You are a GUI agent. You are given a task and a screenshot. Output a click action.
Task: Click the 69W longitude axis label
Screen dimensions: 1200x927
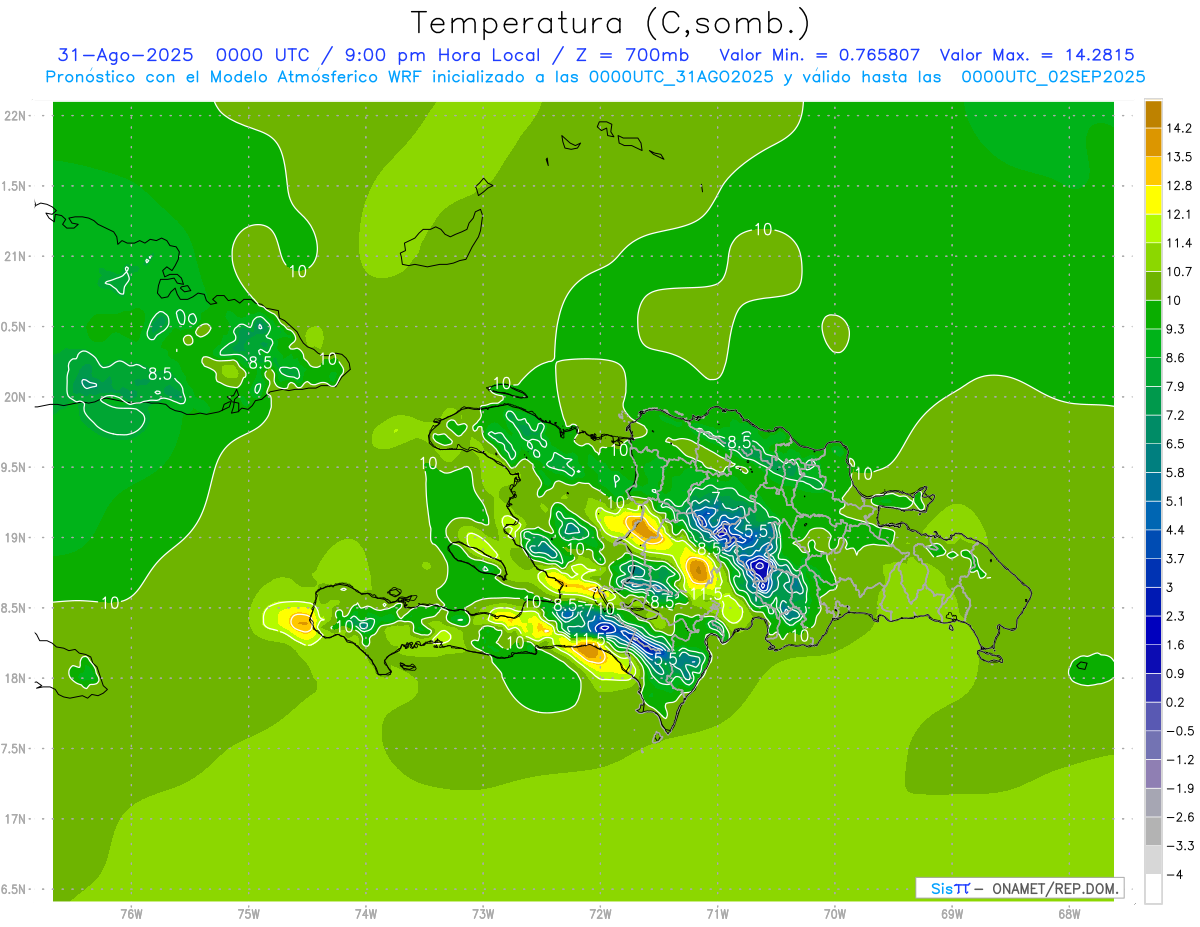952,914
